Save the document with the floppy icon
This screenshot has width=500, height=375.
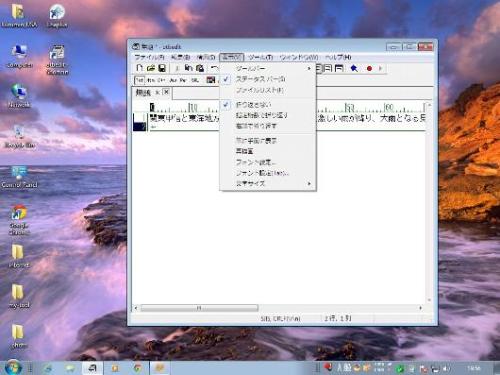click(162, 68)
